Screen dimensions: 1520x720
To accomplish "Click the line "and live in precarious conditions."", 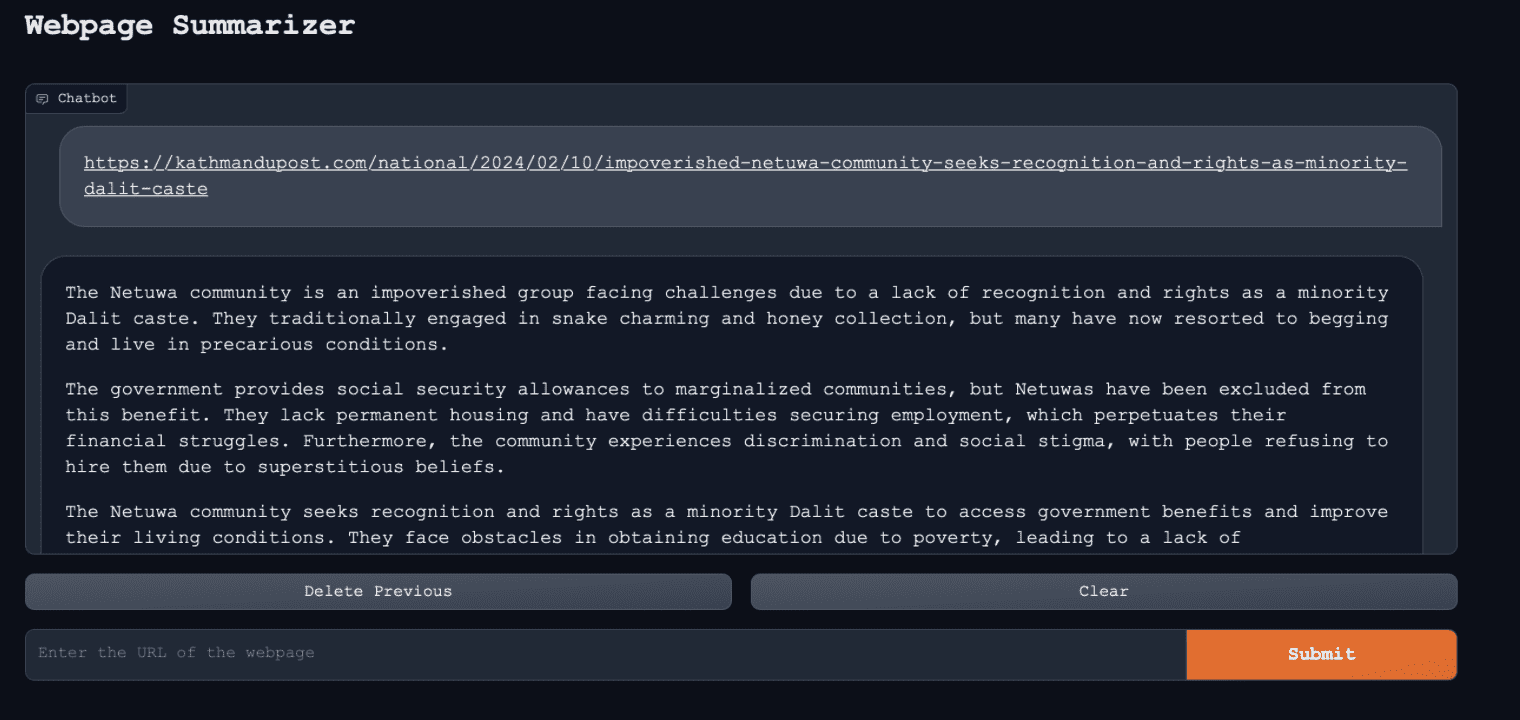I will pos(258,345).
